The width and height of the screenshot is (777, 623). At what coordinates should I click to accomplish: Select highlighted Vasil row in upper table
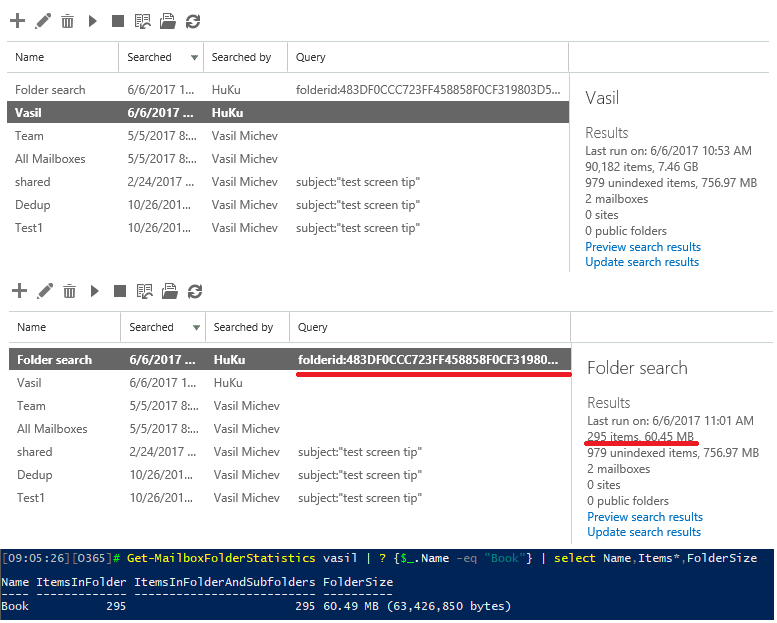(288, 113)
